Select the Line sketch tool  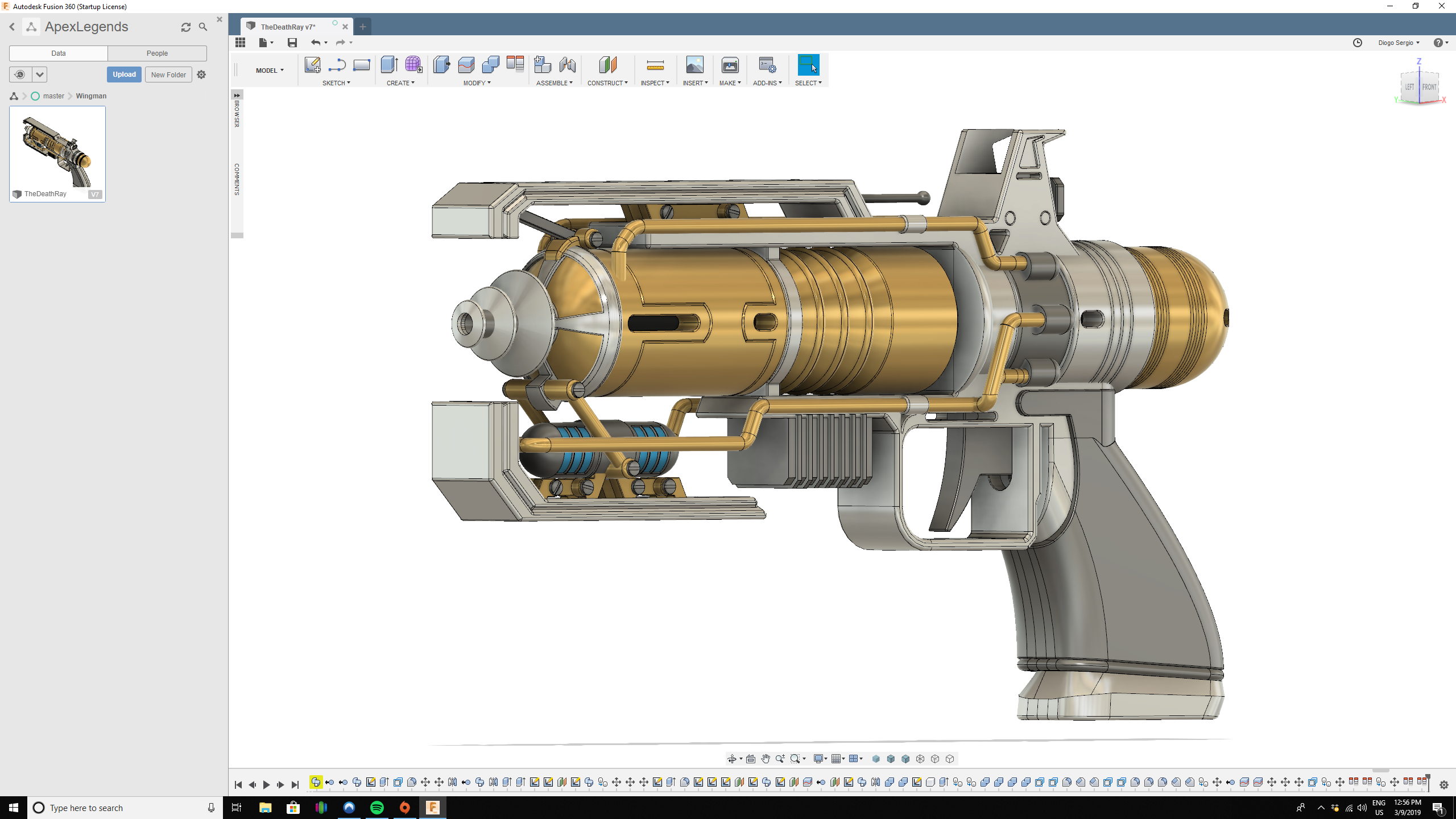point(337,65)
